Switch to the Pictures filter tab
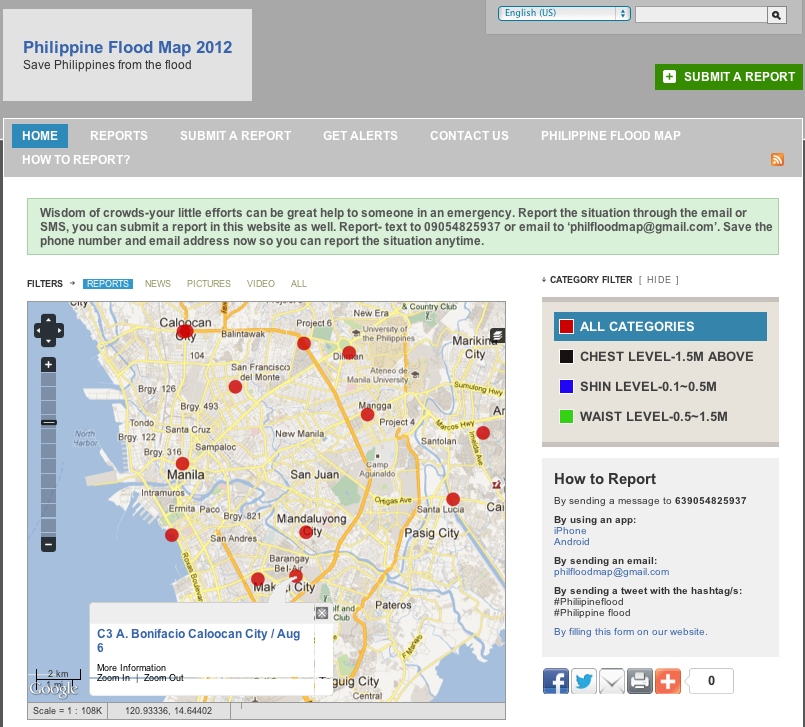Image resolution: width=805 pixels, height=727 pixels. pyautogui.click(x=208, y=284)
